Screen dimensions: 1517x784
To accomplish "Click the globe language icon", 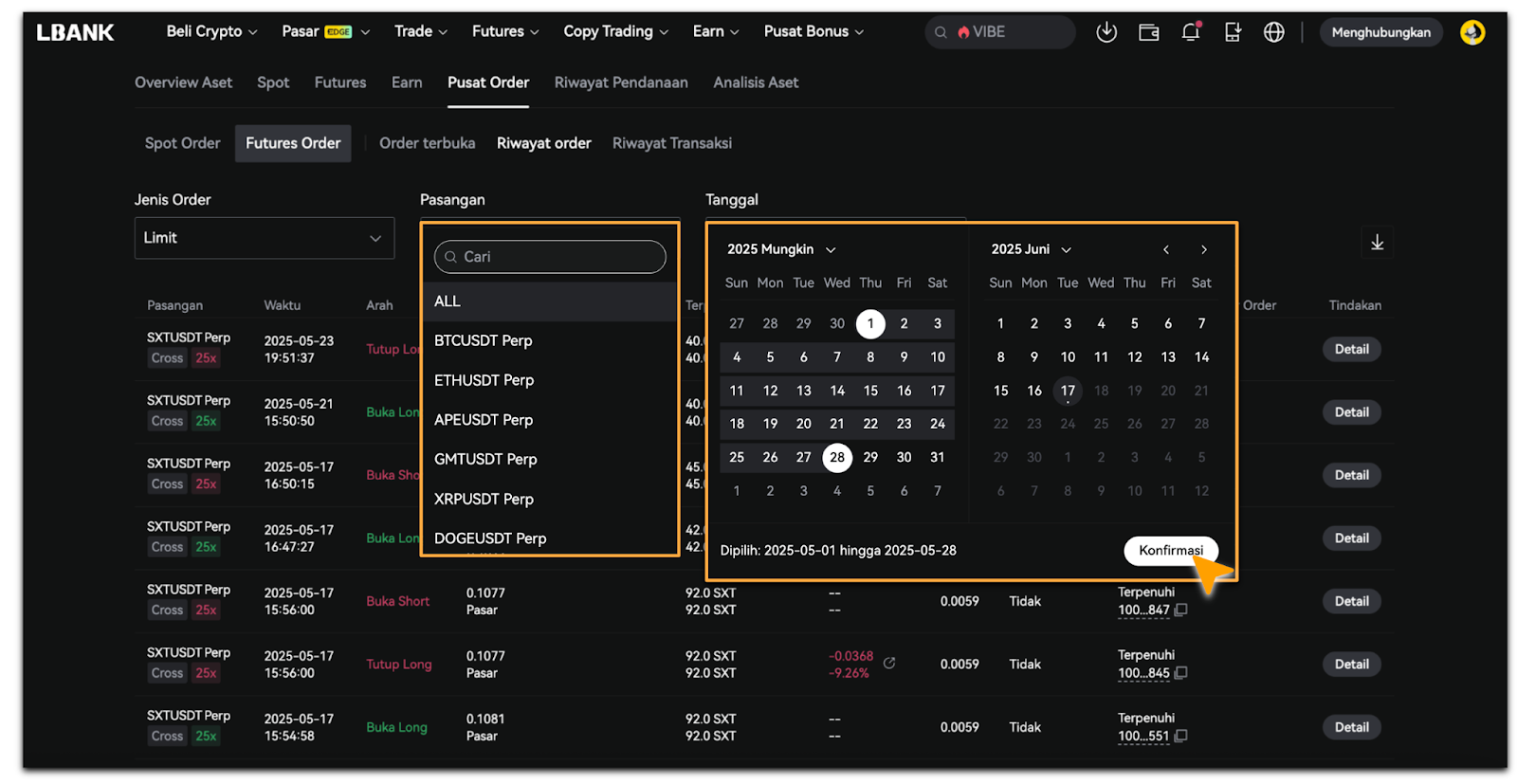I will pos(1273,32).
